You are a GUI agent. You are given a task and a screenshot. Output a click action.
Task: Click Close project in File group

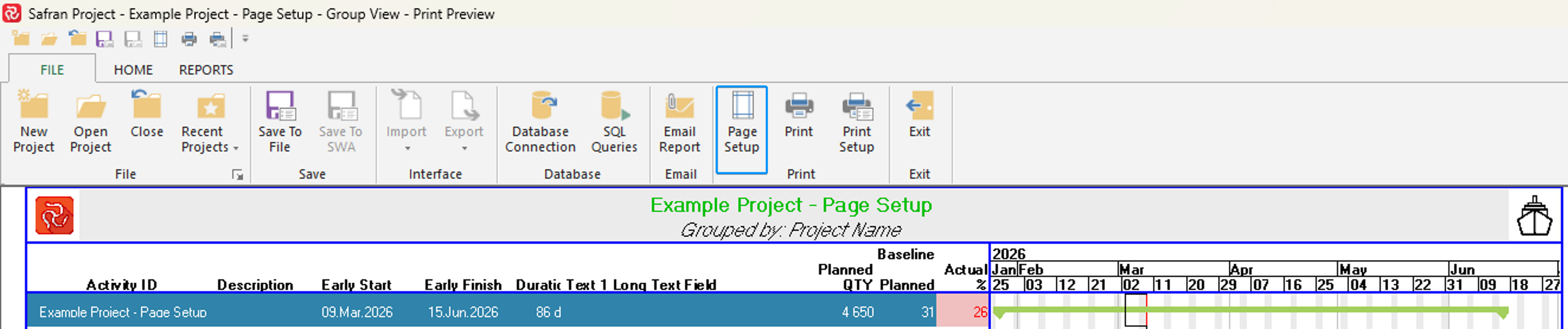point(147,114)
